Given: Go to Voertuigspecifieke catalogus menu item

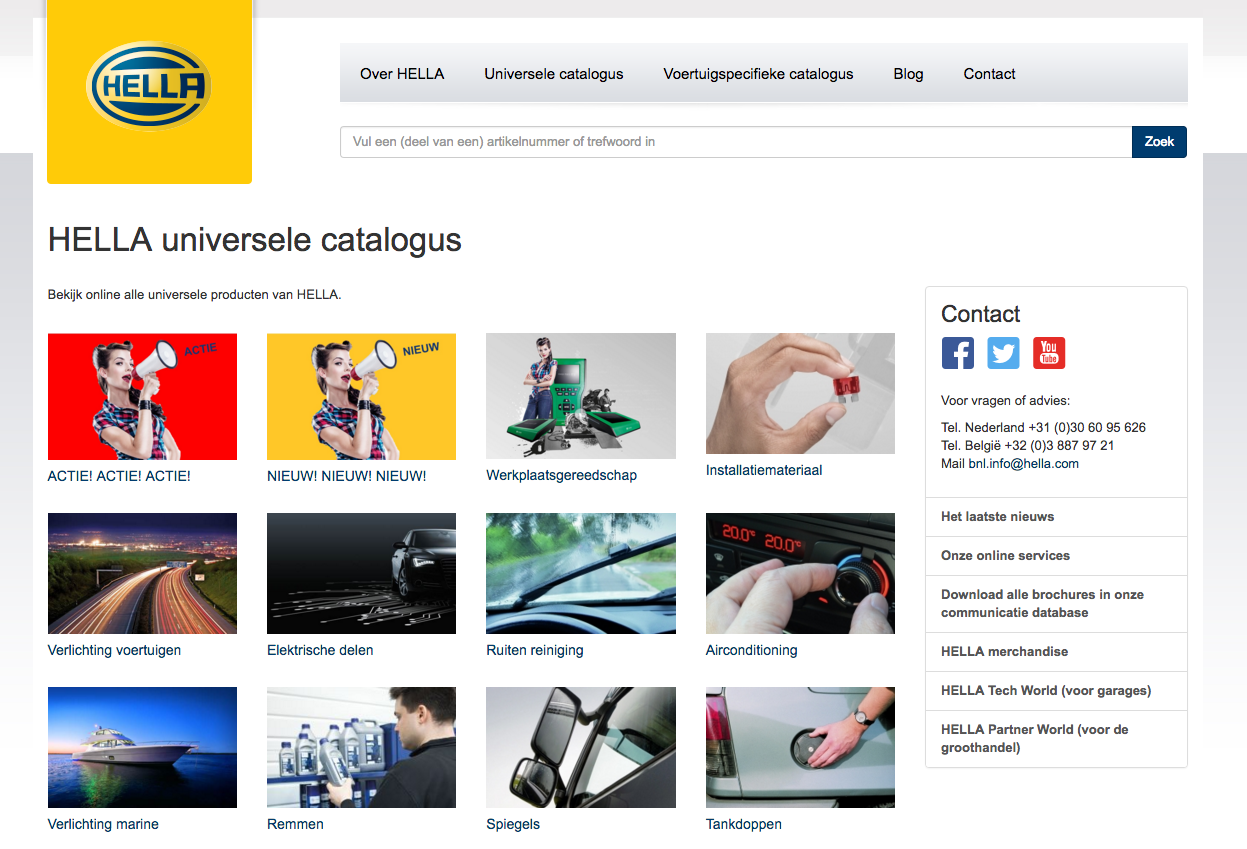Looking at the screenshot, I should pos(758,74).
